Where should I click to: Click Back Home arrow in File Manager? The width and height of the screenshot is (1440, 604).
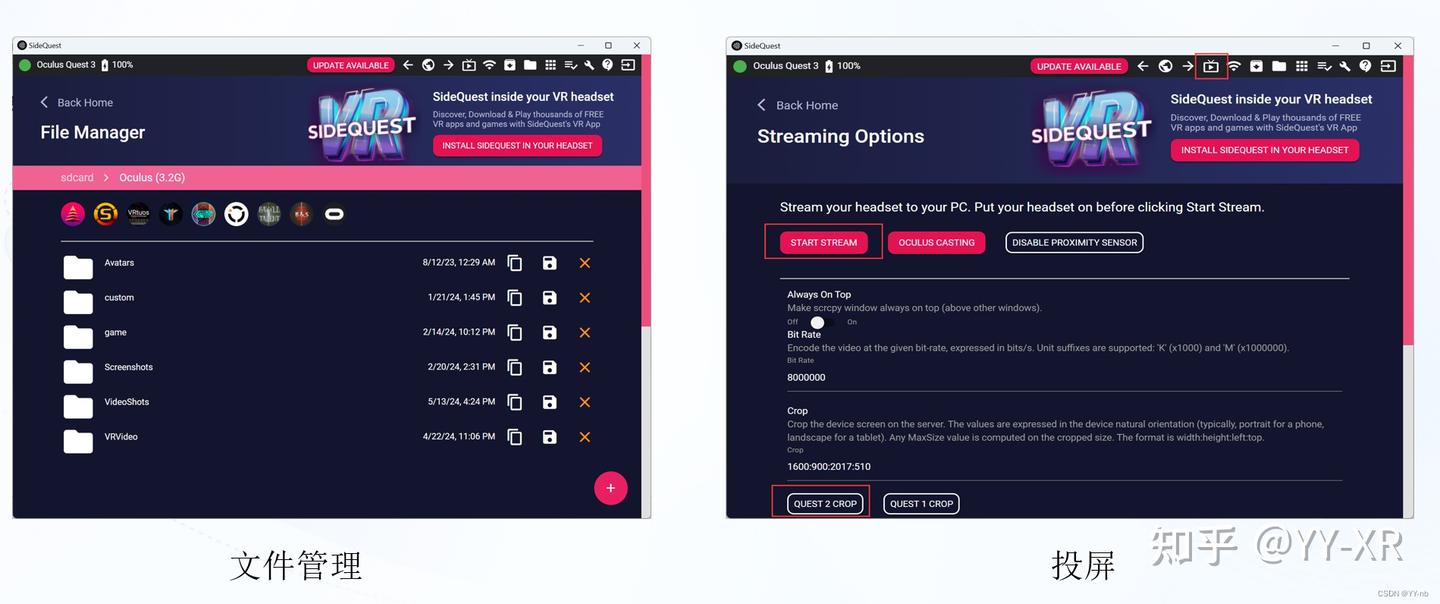(44, 102)
